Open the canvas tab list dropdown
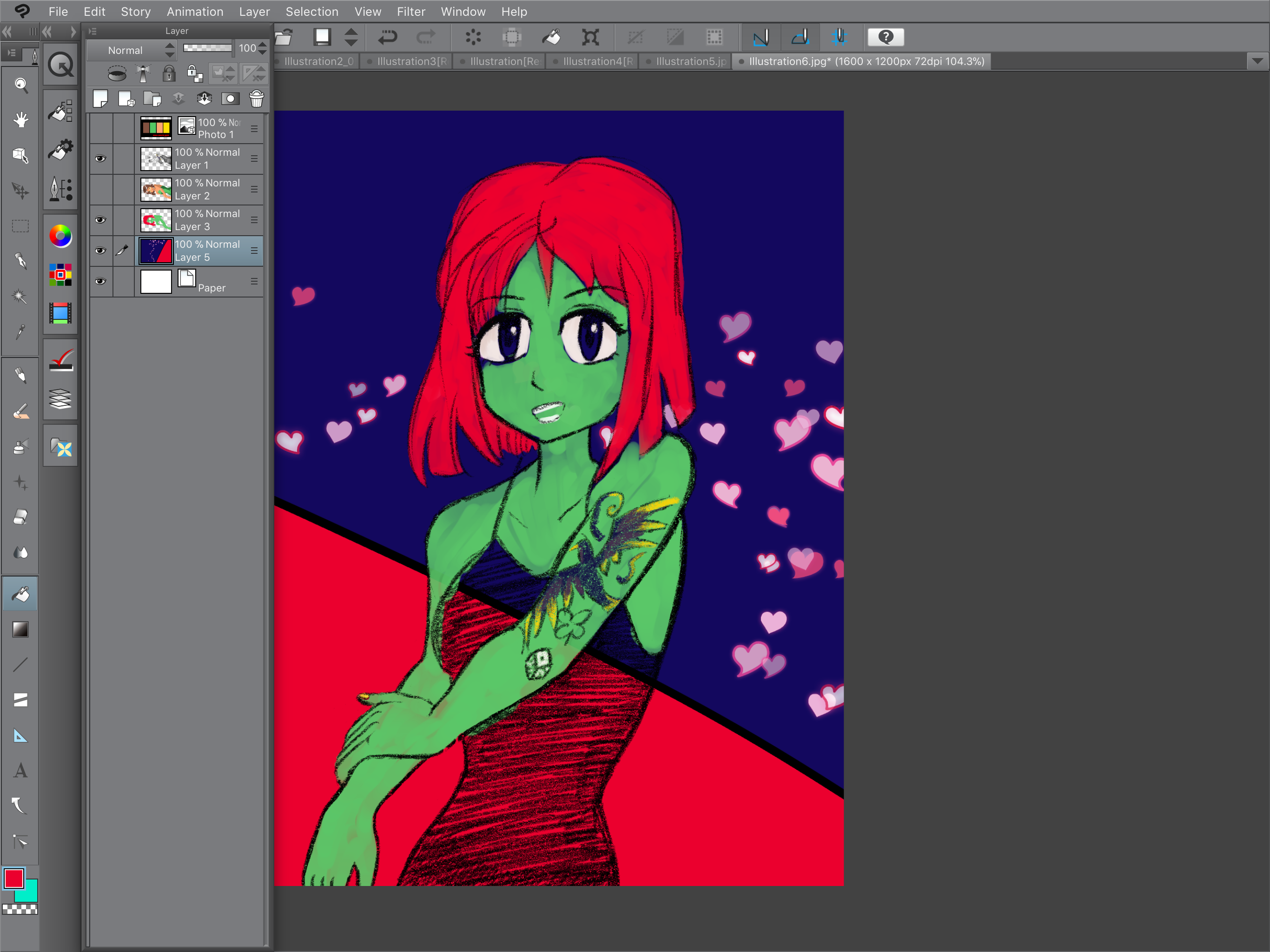 click(1257, 61)
